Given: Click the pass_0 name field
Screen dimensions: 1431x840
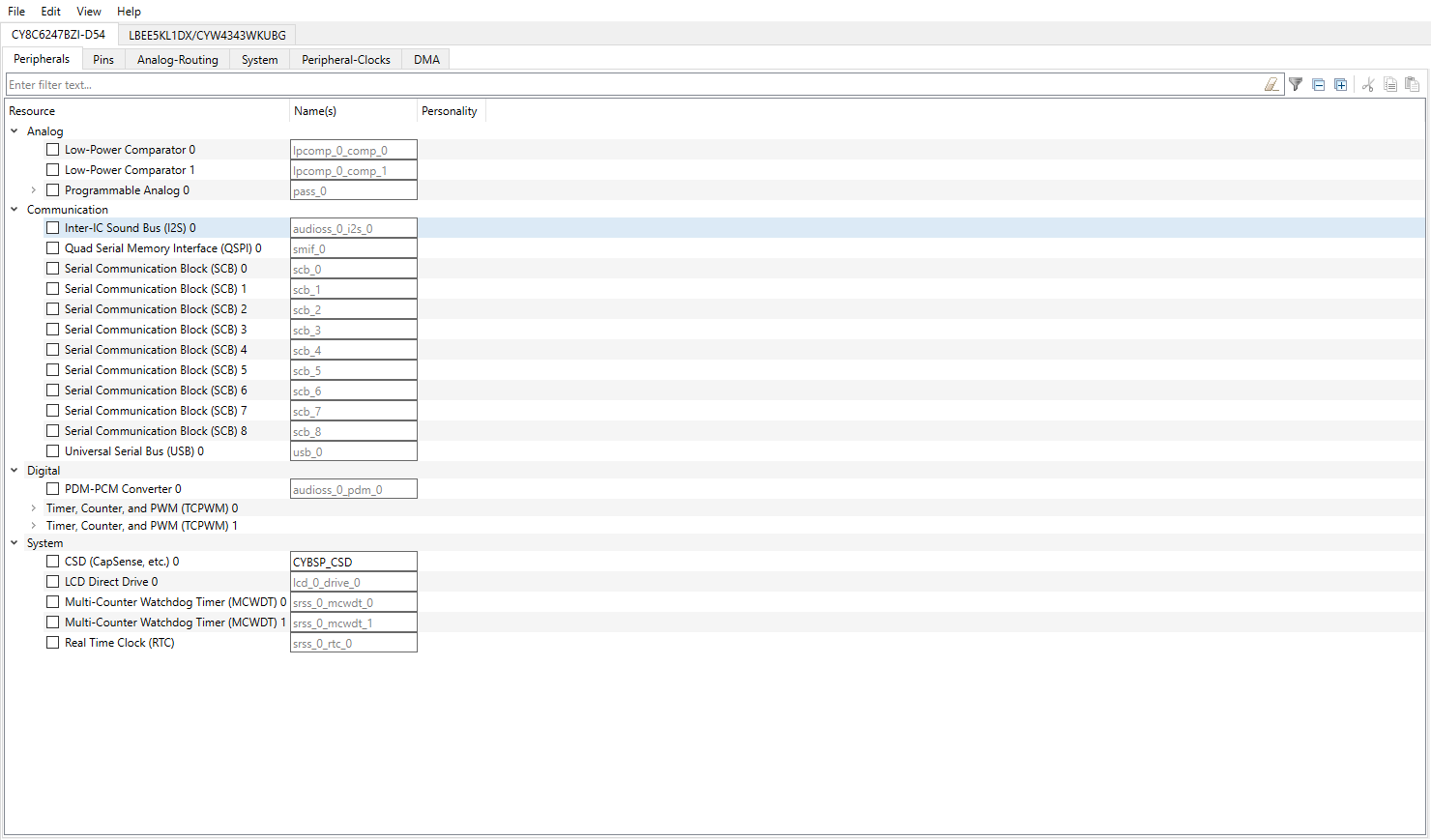Looking at the screenshot, I should pyautogui.click(x=354, y=190).
